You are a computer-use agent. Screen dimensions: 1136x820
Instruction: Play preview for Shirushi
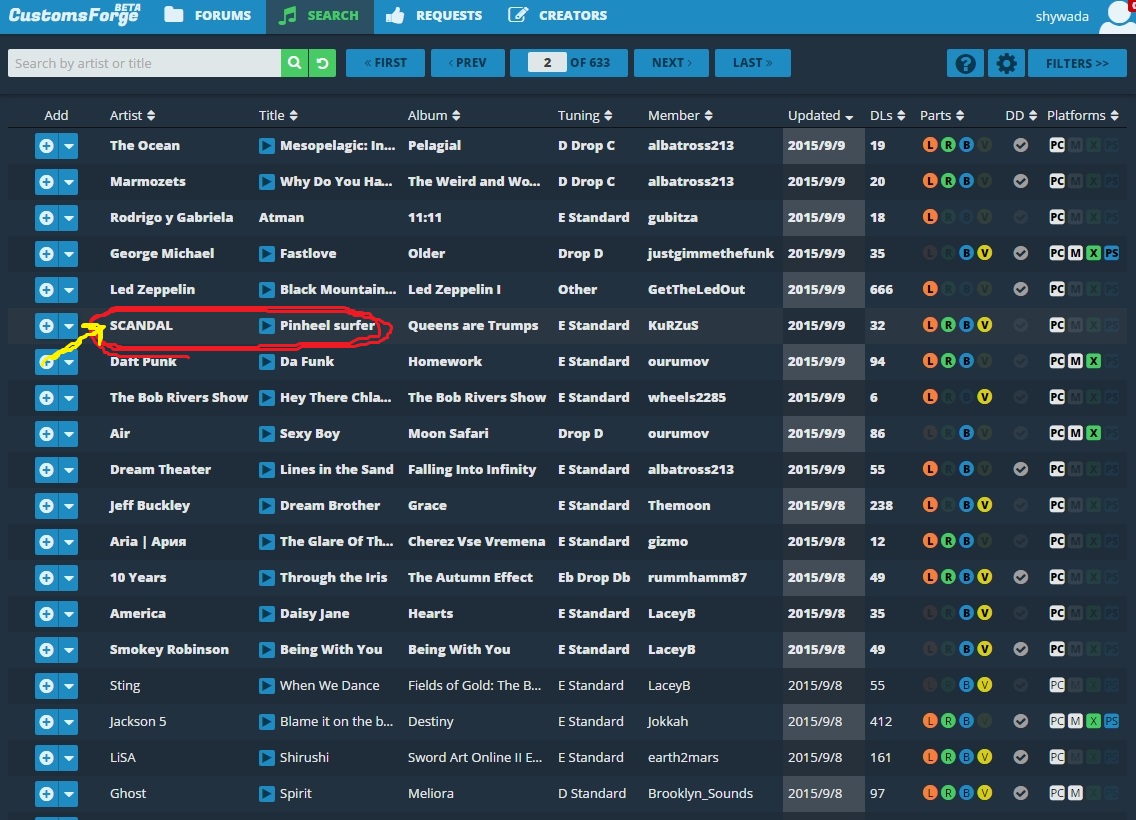point(267,758)
